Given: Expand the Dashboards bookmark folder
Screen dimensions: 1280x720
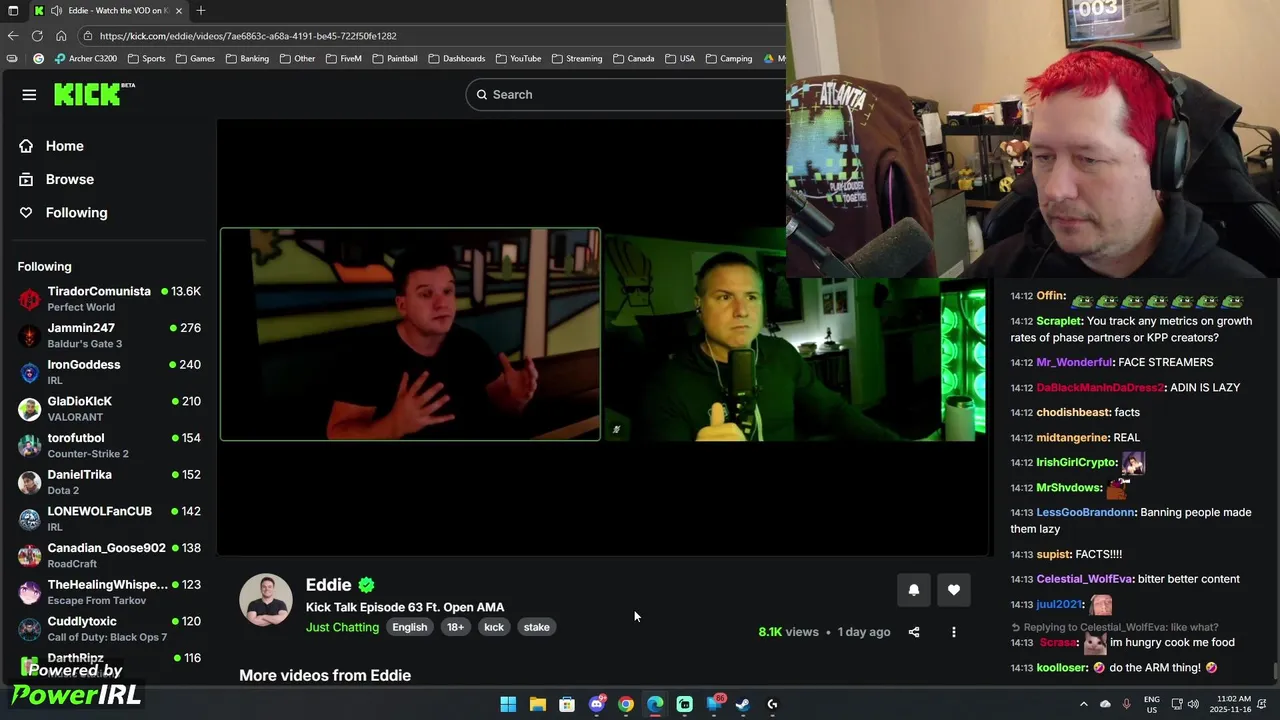Looking at the screenshot, I should pyautogui.click(x=456, y=58).
